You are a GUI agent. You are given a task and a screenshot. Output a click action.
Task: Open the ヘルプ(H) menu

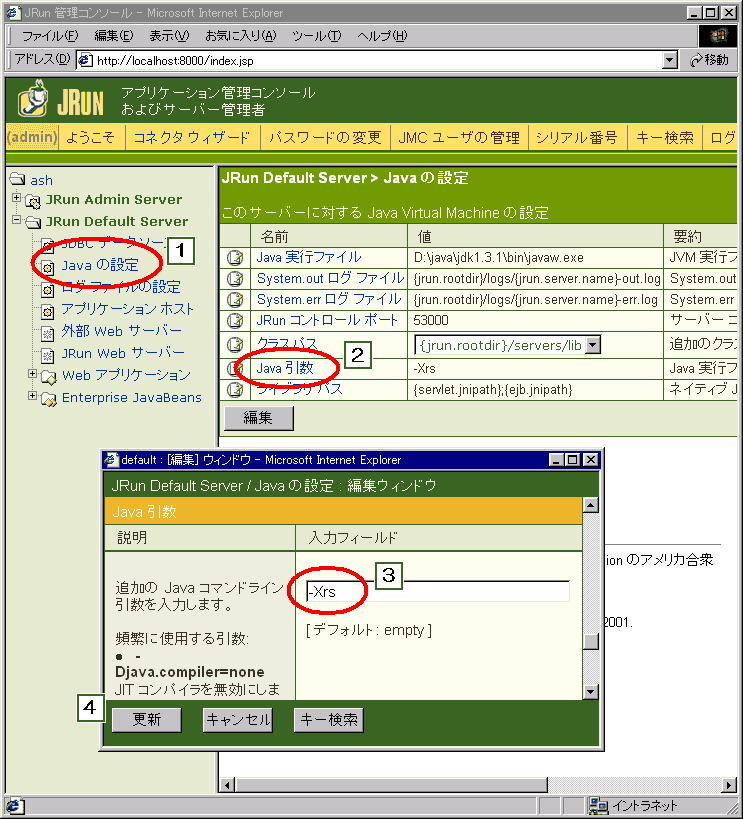pyautogui.click(x=382, y=36)
